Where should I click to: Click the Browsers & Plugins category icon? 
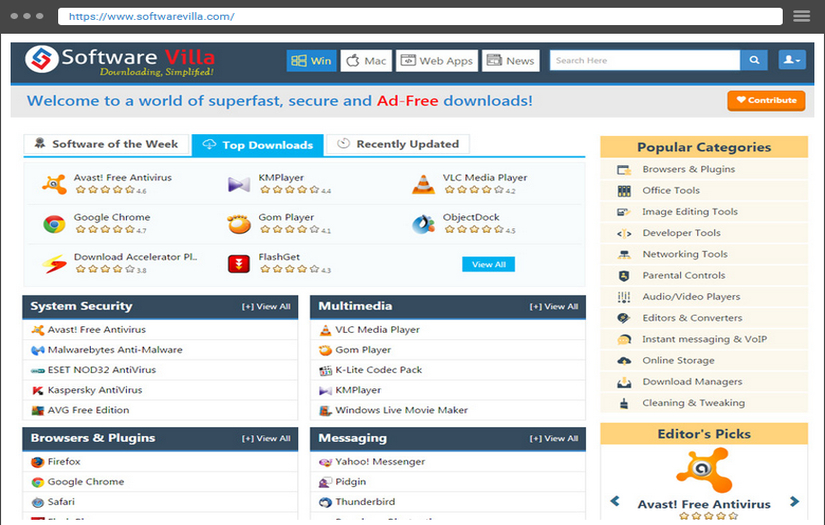(624, 170)
